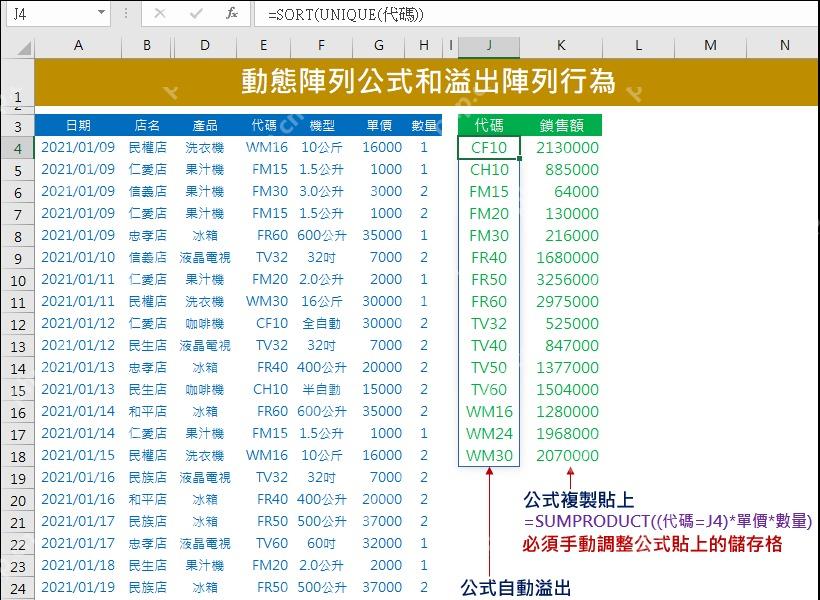Click 液晶電視 in row 9
The width and height of the screenshot is (820, 600).
pos(205,257)
